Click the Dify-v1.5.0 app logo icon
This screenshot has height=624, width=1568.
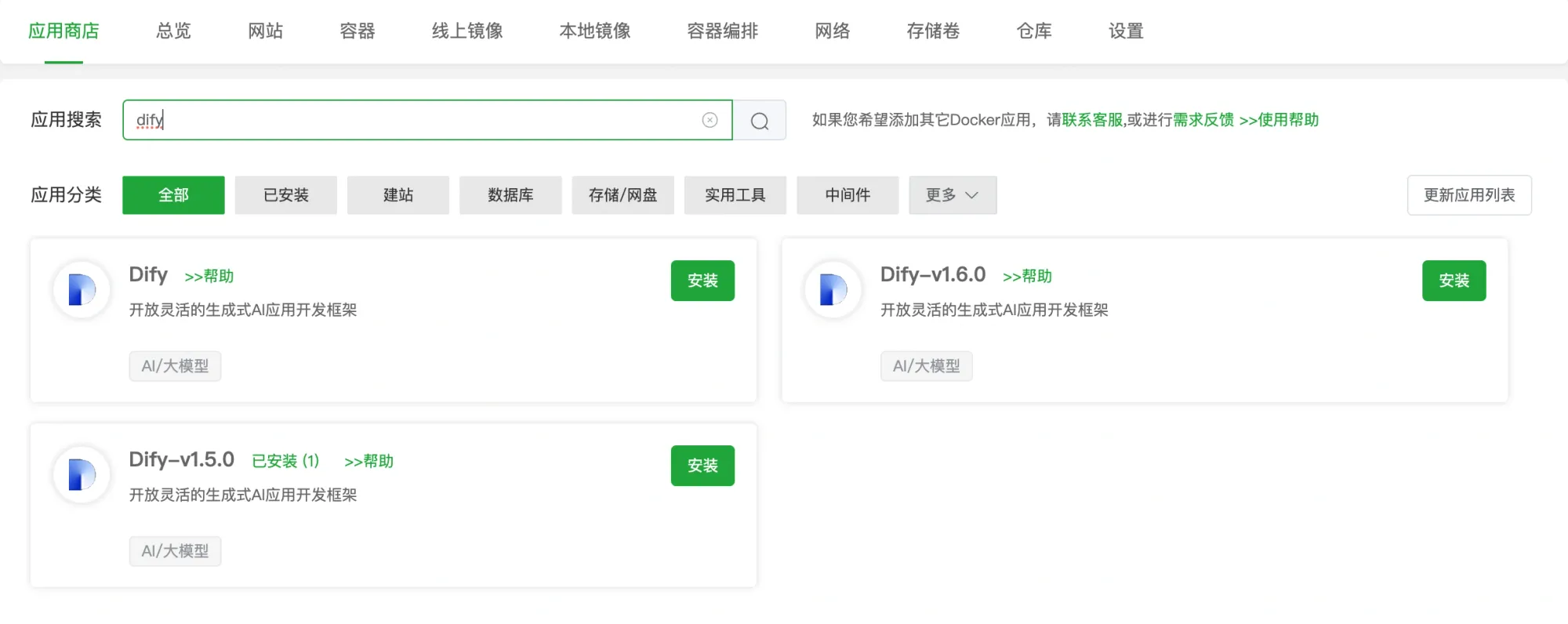click(x=82, y=474)
